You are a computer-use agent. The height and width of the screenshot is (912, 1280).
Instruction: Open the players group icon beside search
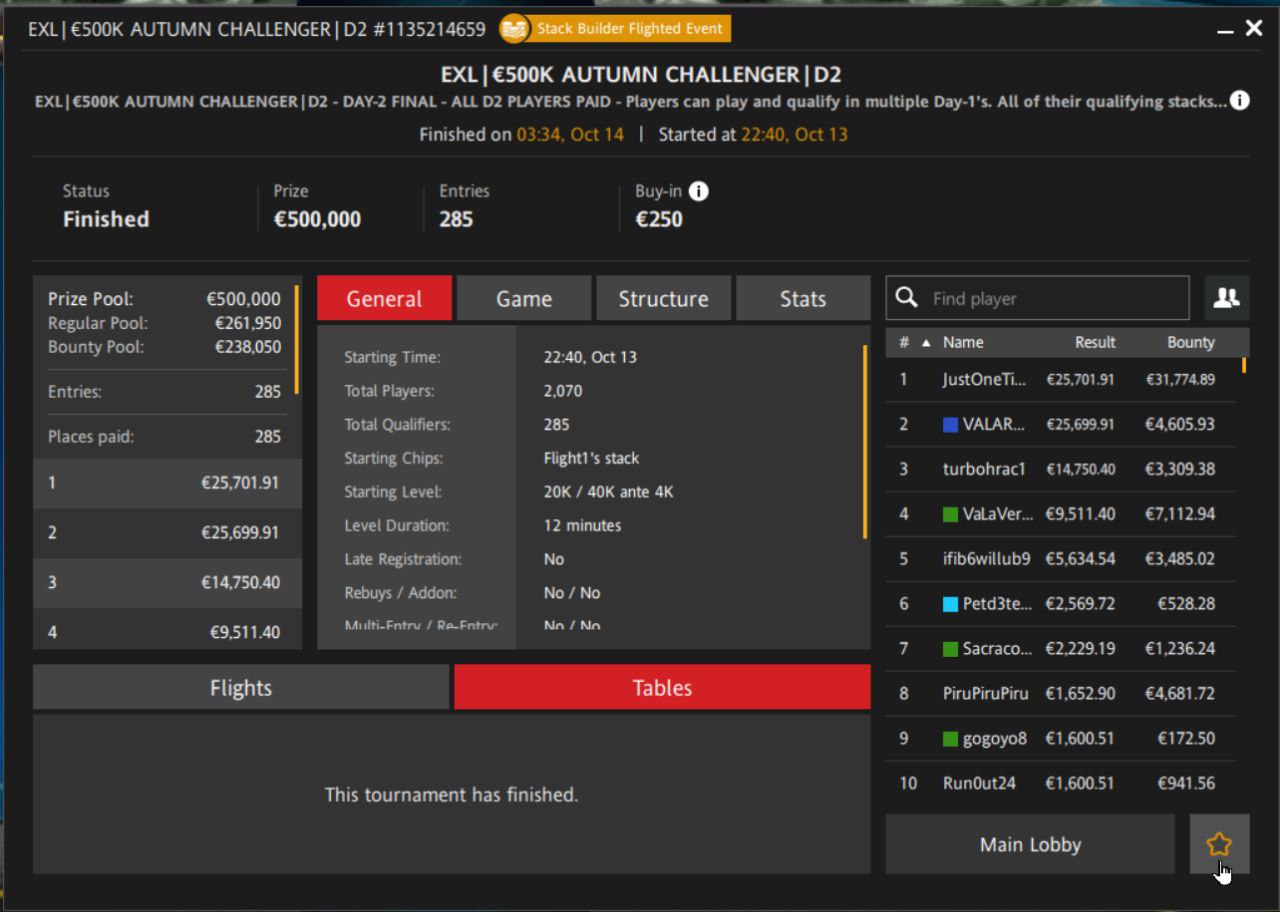pos(1226,298)
